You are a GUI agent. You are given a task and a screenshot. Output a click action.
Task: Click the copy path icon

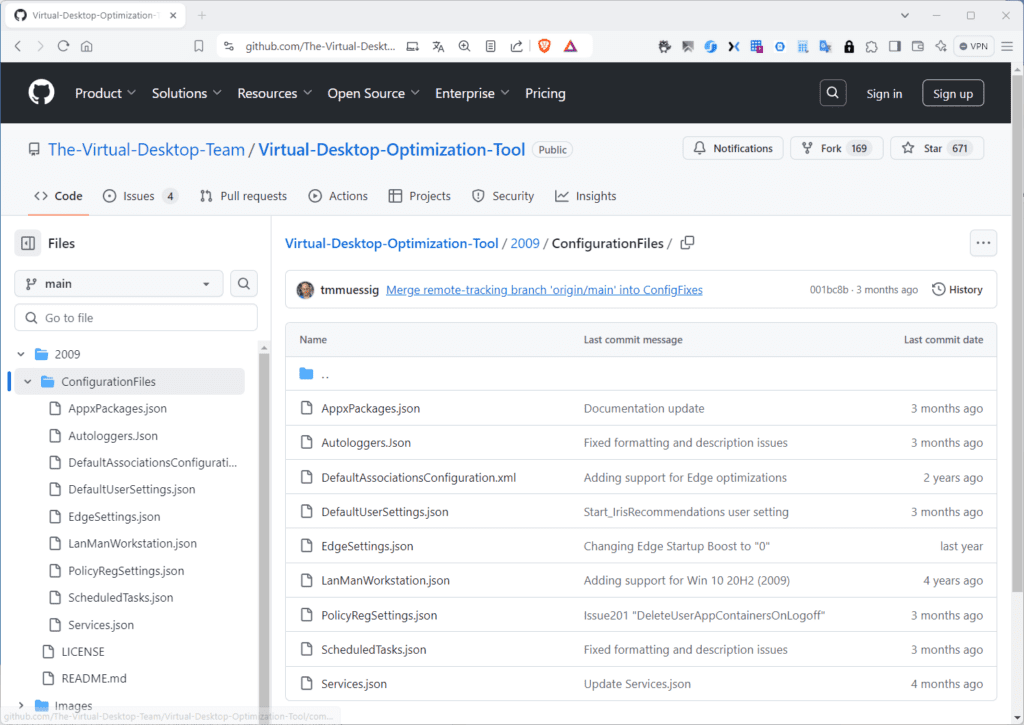click(687, 243)
